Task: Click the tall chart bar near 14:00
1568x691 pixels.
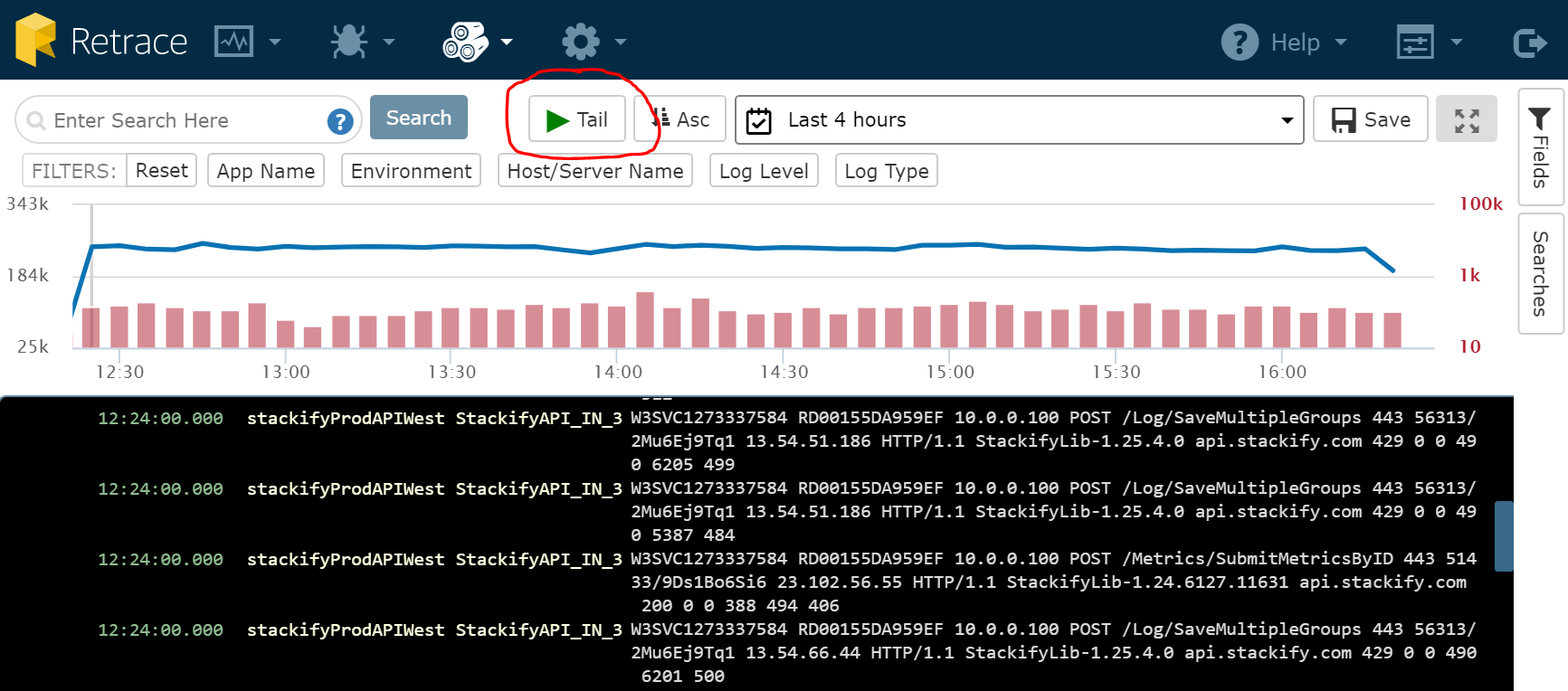Action: point(645,320)
